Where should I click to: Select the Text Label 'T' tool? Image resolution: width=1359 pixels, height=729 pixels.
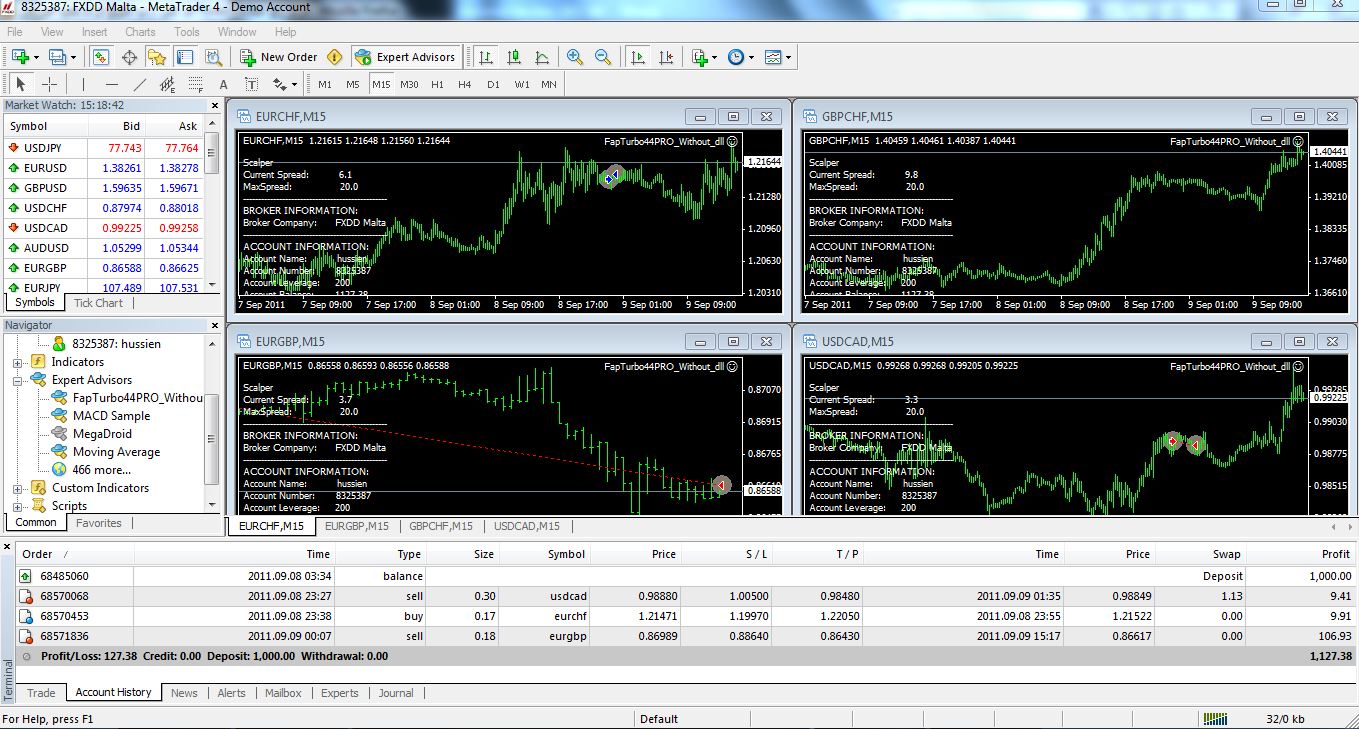(251, 84)
